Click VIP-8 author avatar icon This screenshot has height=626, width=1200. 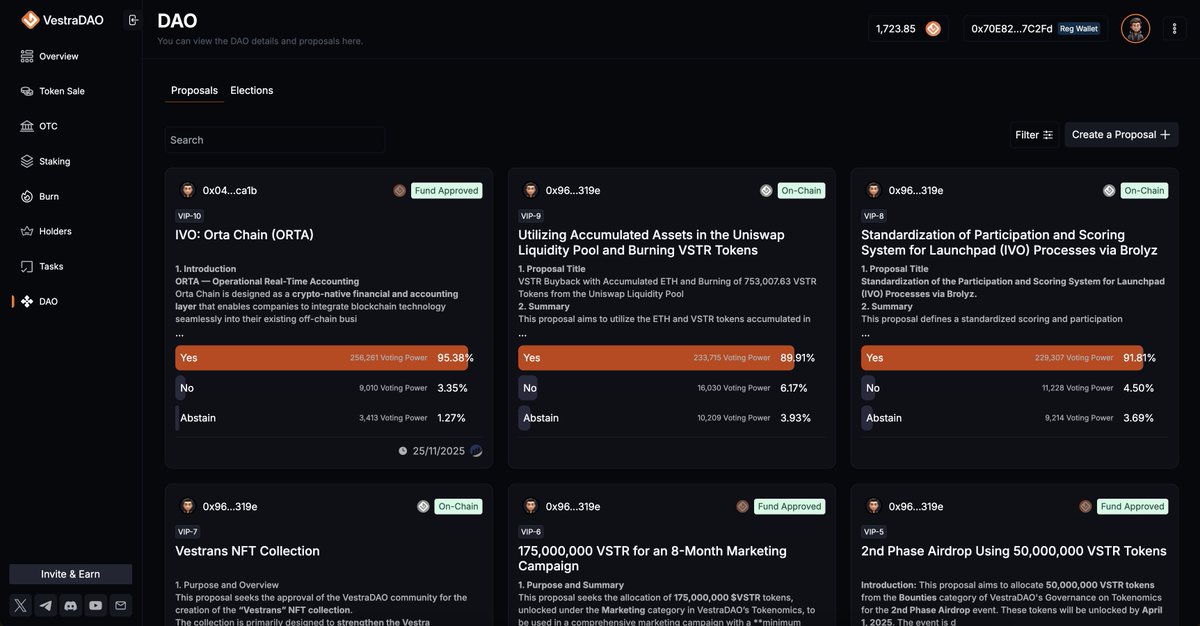click(873, 190)
